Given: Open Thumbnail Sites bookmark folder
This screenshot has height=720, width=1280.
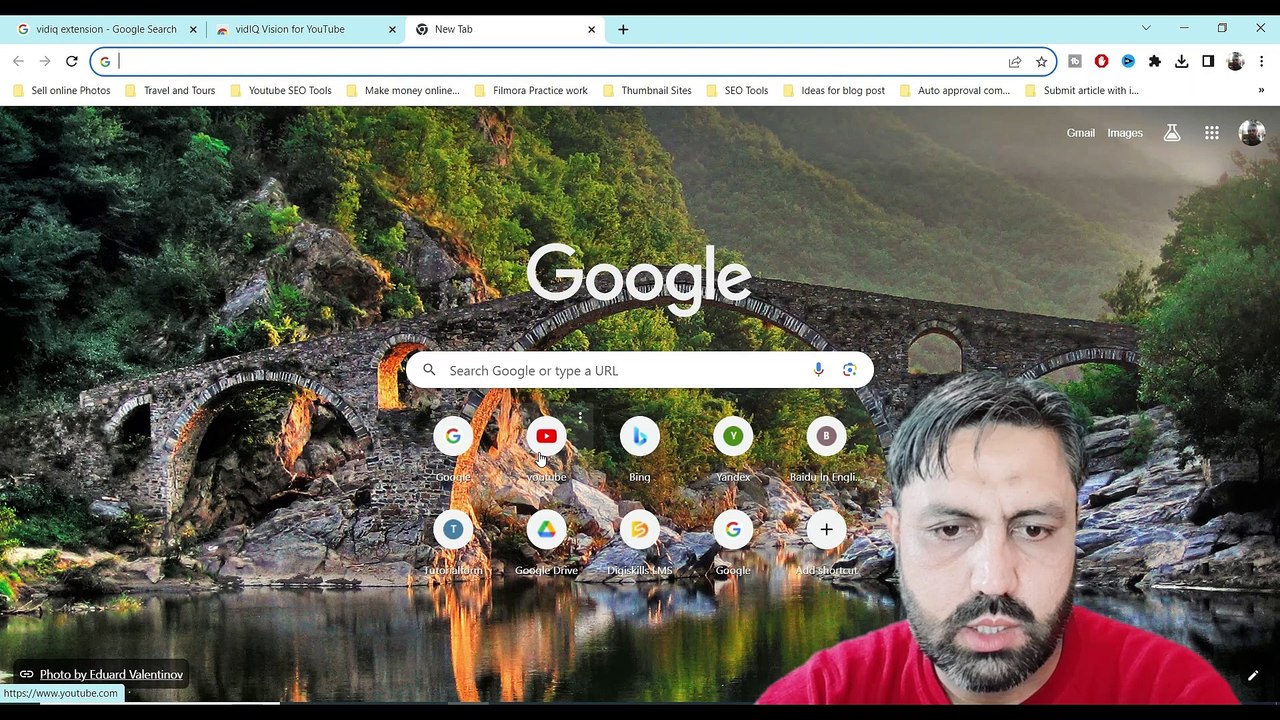Looking at the screenshot, I should pos(646,90).
